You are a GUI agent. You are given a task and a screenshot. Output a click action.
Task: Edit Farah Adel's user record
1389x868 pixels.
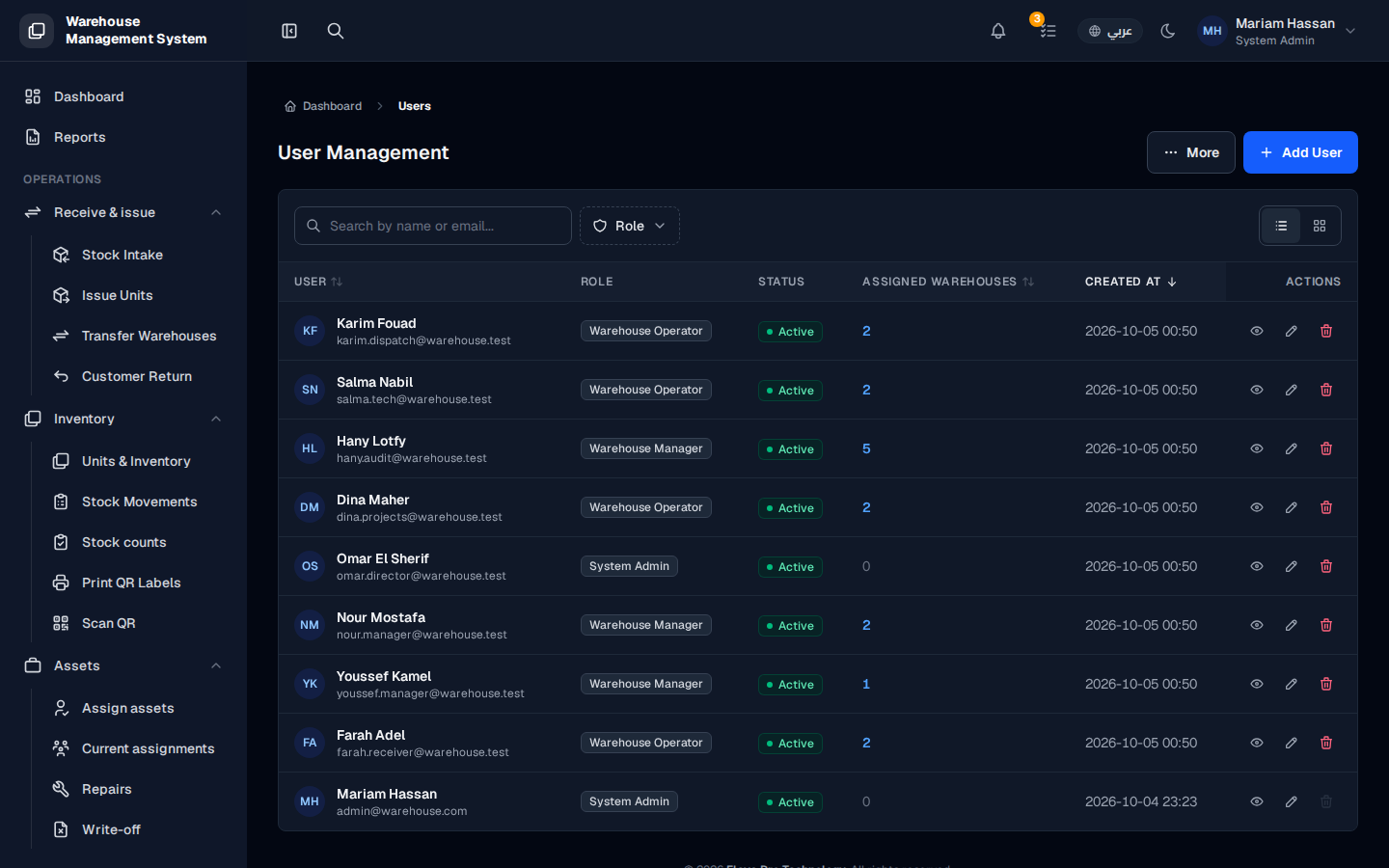[1292, 743]
